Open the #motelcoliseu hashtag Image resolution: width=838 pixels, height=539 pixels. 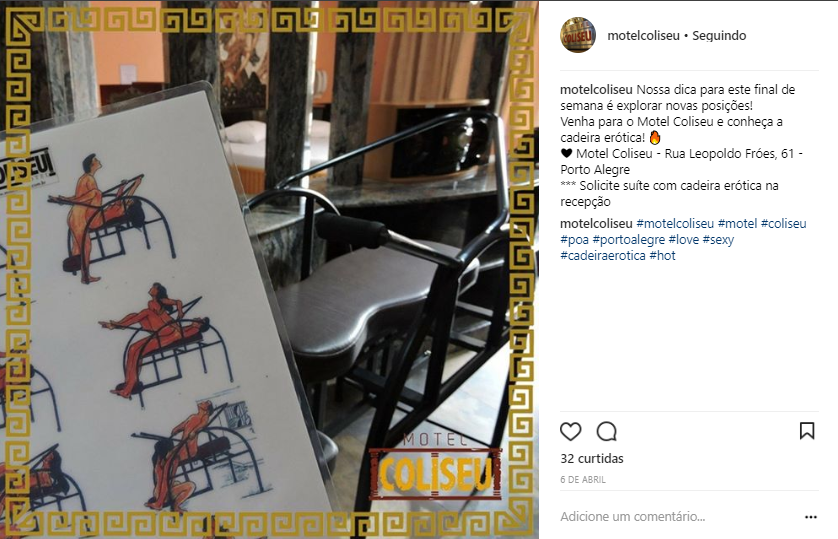(x=675, y=223)
